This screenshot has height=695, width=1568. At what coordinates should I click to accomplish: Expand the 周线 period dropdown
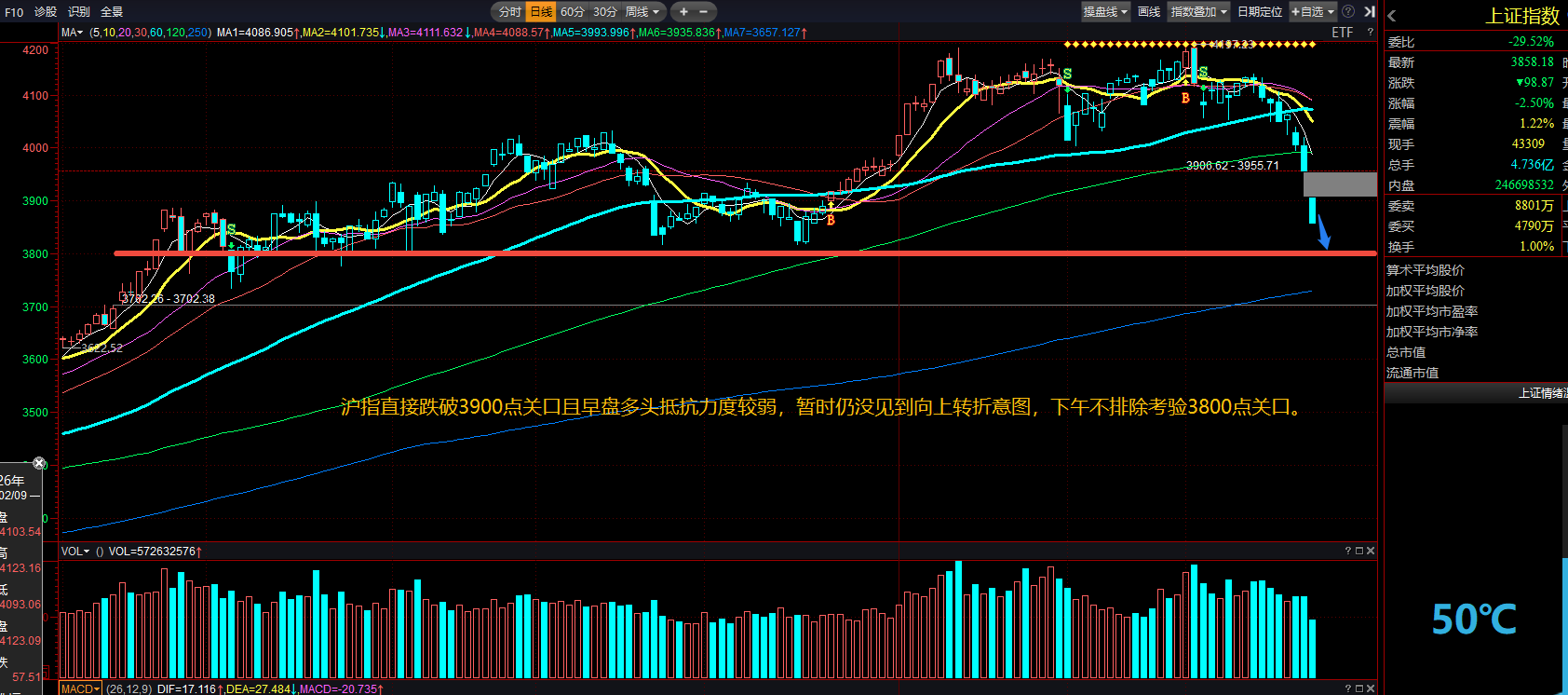[642, 12]
